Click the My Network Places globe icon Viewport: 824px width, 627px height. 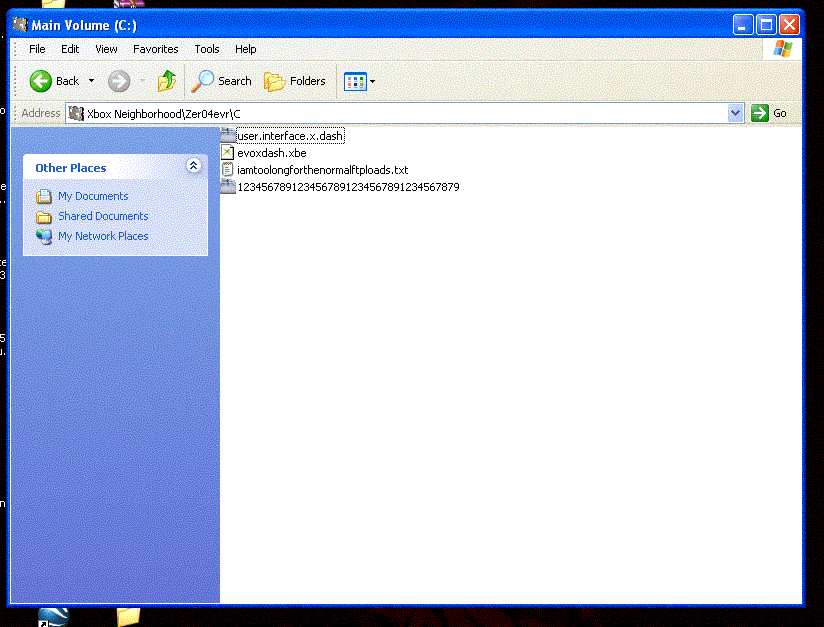44,237
